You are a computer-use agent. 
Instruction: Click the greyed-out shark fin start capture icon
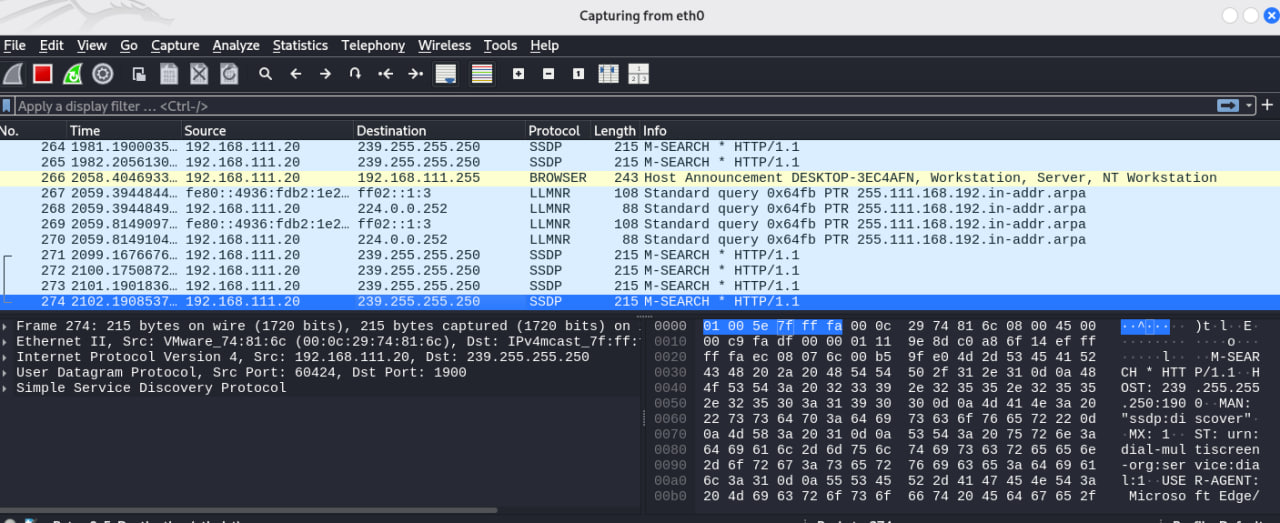[x=13, y=74]
